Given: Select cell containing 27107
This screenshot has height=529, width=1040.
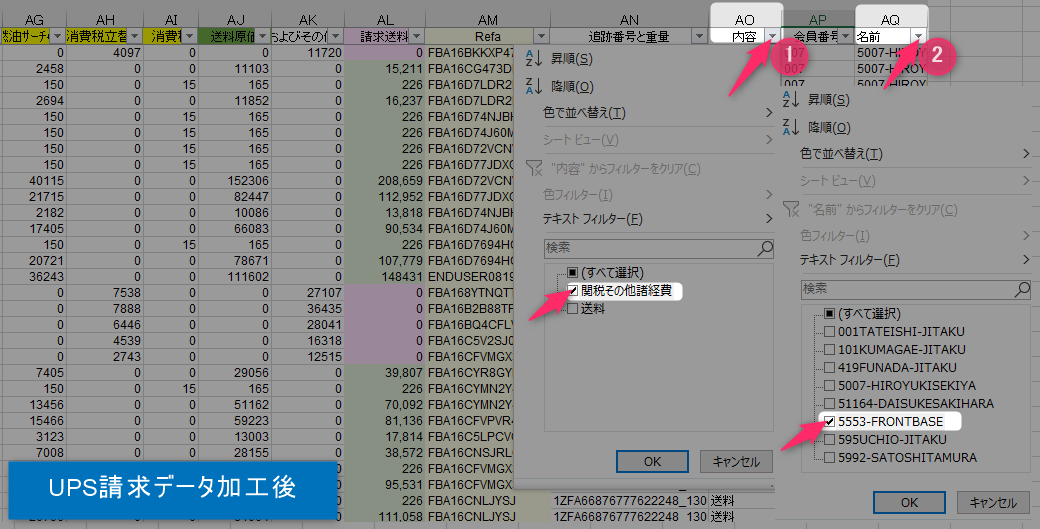Looking at the screenshot, I should click(308, 292).
